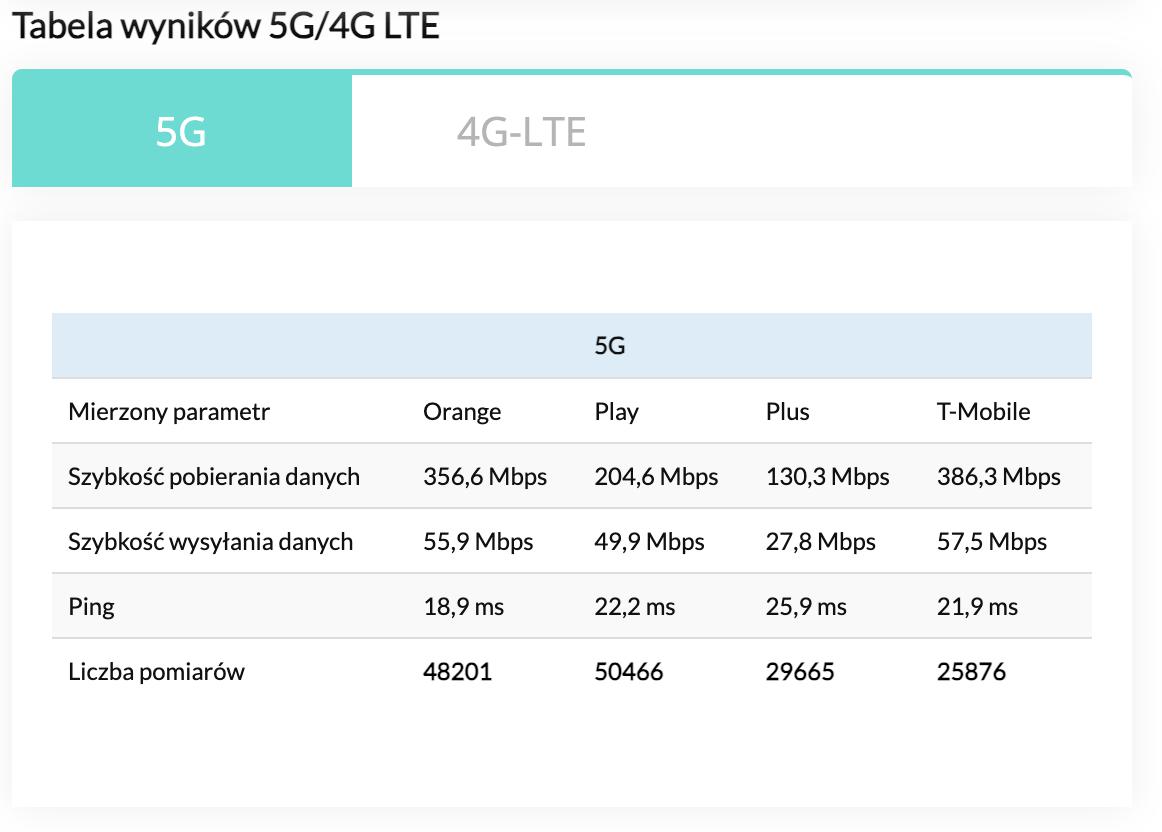Click T-Mobile download speed 386,3 Mbps

[x=998, y=476]
